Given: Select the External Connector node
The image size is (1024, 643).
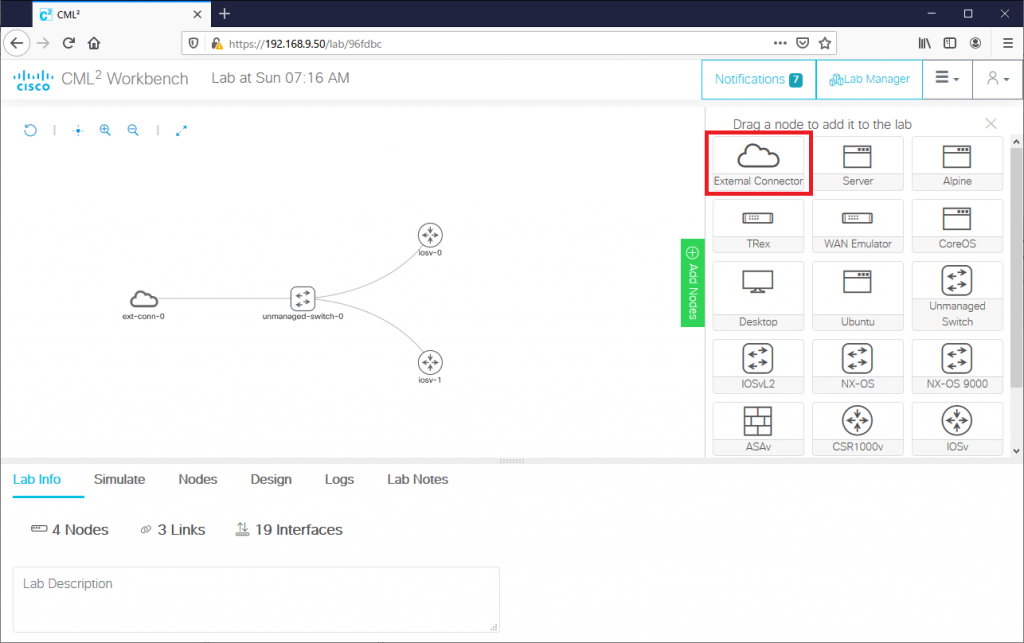Looking at the screenshot, I should pos(757,163).
